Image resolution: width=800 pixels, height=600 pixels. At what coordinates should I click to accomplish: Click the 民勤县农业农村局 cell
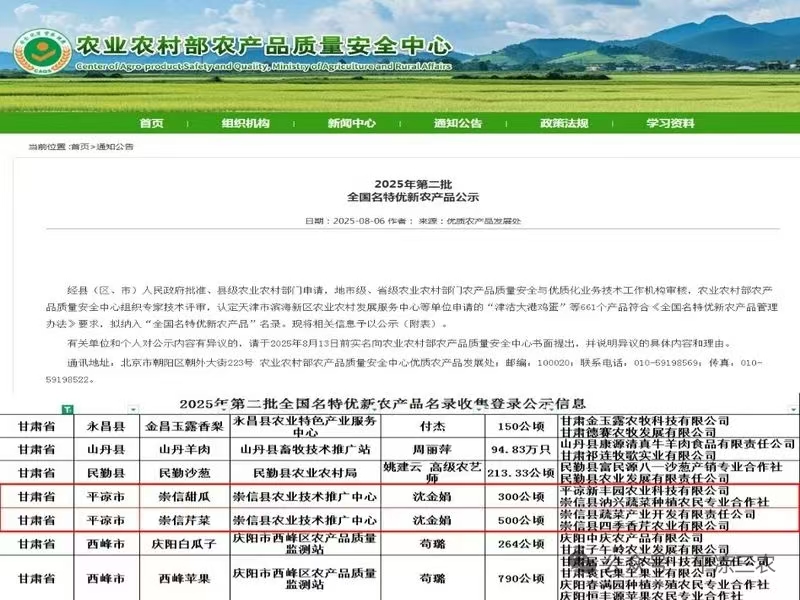click(x=305, y=473)
